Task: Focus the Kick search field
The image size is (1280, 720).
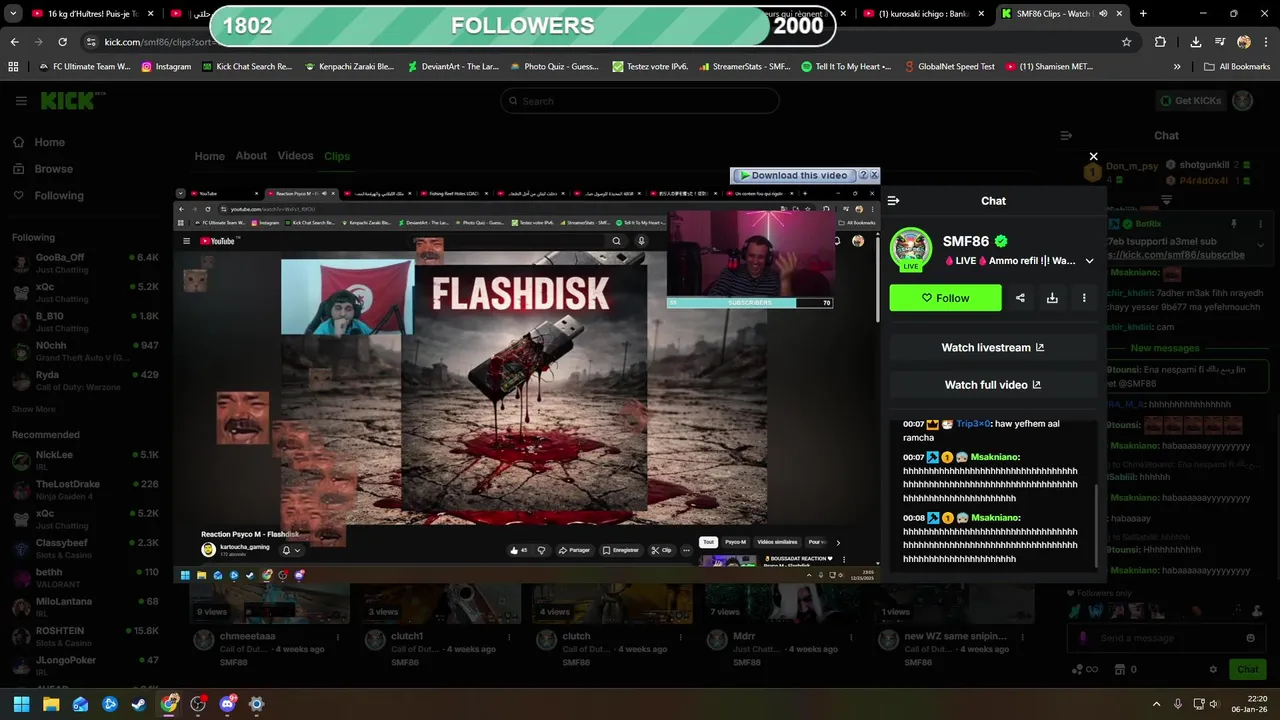Action: [640, 101]
